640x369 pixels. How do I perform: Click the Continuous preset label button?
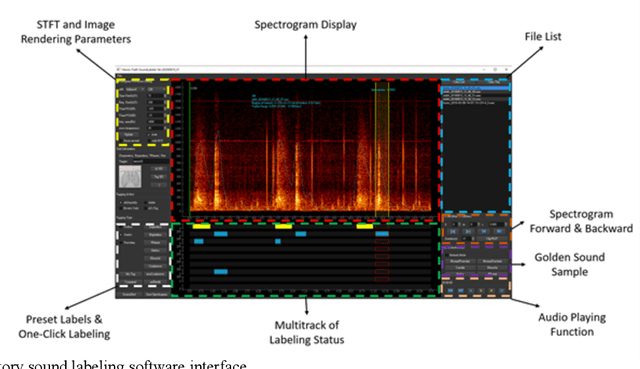[x=156, y=266]
